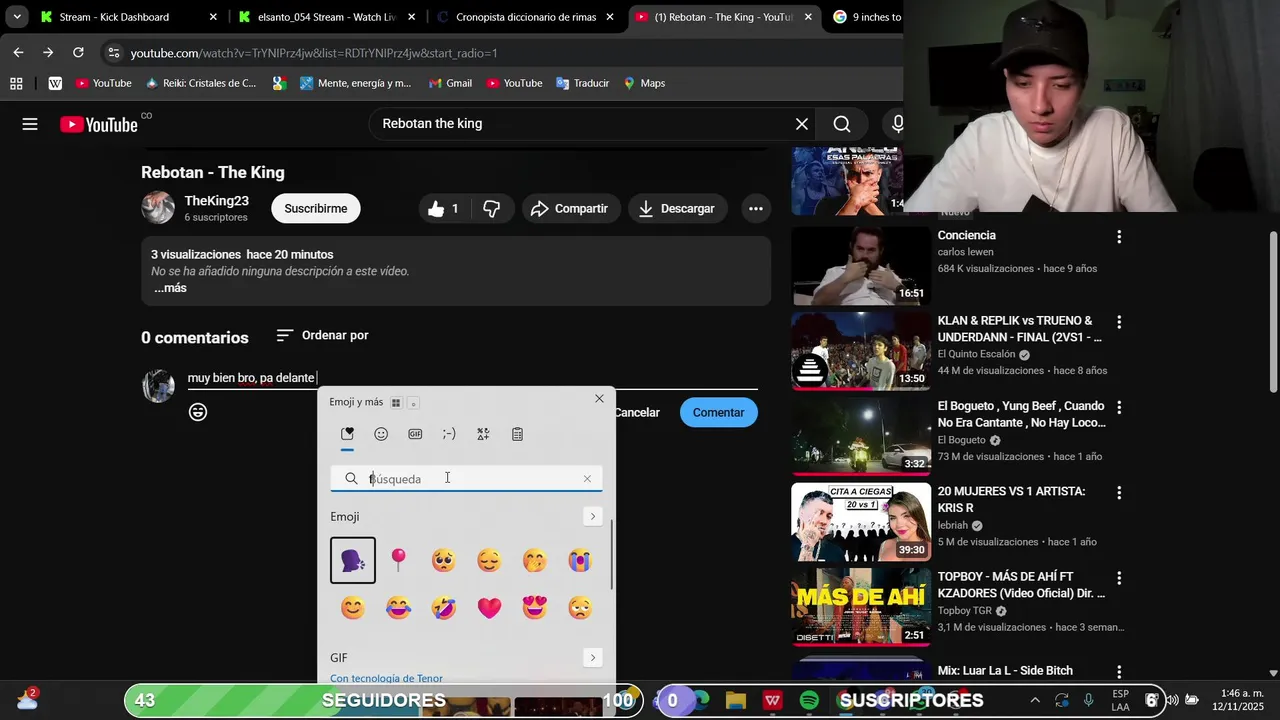Expand the Emoji section arrow
The width and height of the screenshot is (1280, 720).
[x=592, y=517]
